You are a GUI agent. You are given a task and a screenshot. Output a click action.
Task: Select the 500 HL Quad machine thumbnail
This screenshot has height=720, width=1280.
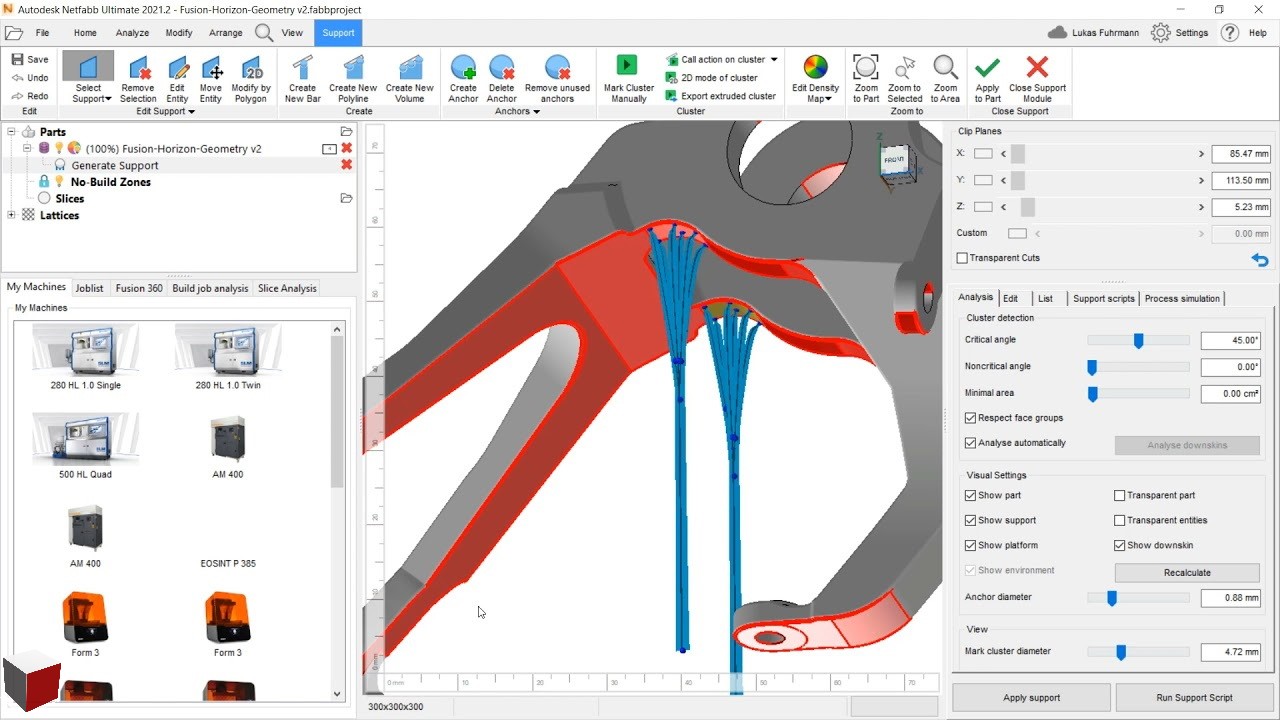(x=86, y=438)
